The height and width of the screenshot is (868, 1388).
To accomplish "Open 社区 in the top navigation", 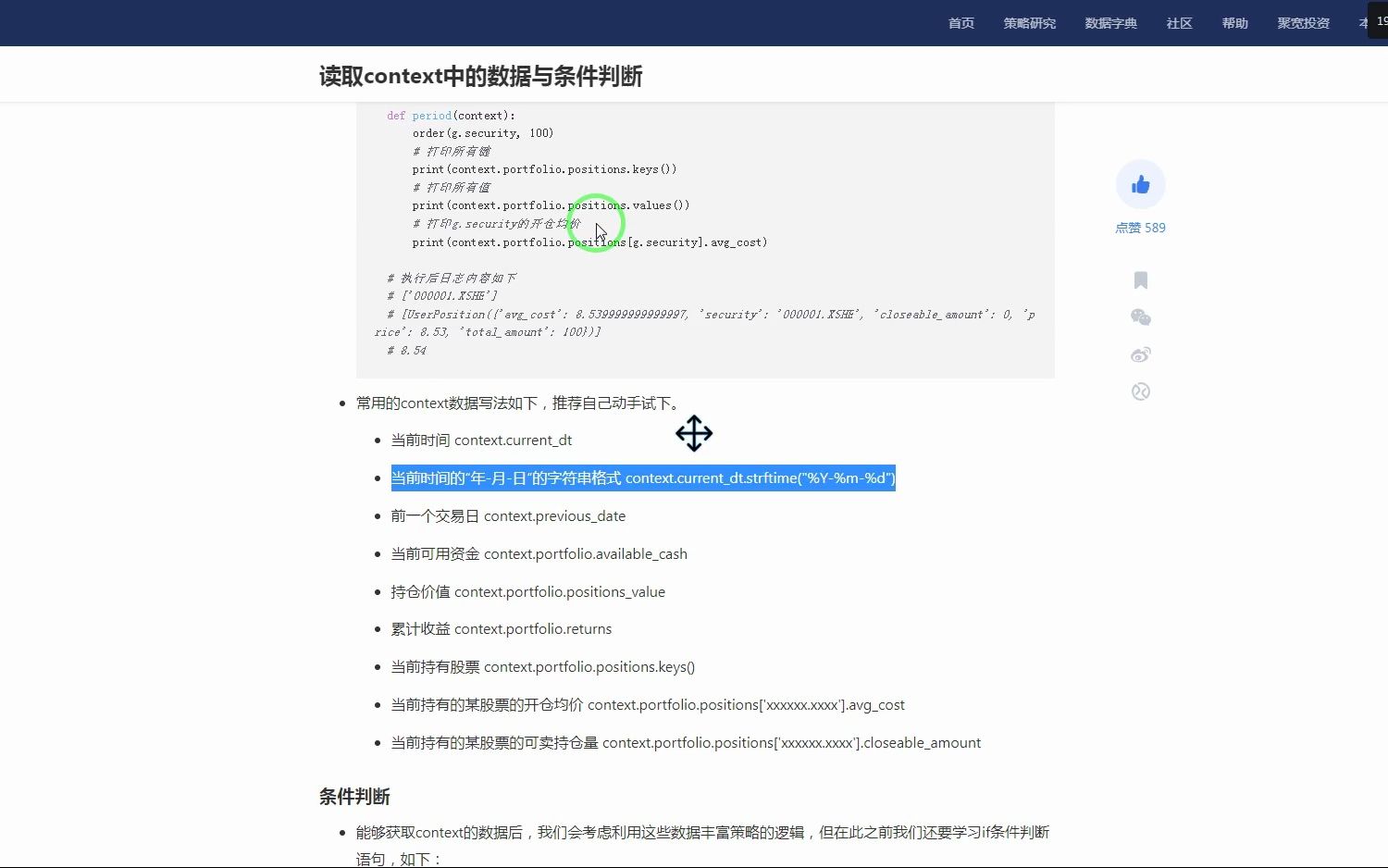I will click(x=1180, y=23).
